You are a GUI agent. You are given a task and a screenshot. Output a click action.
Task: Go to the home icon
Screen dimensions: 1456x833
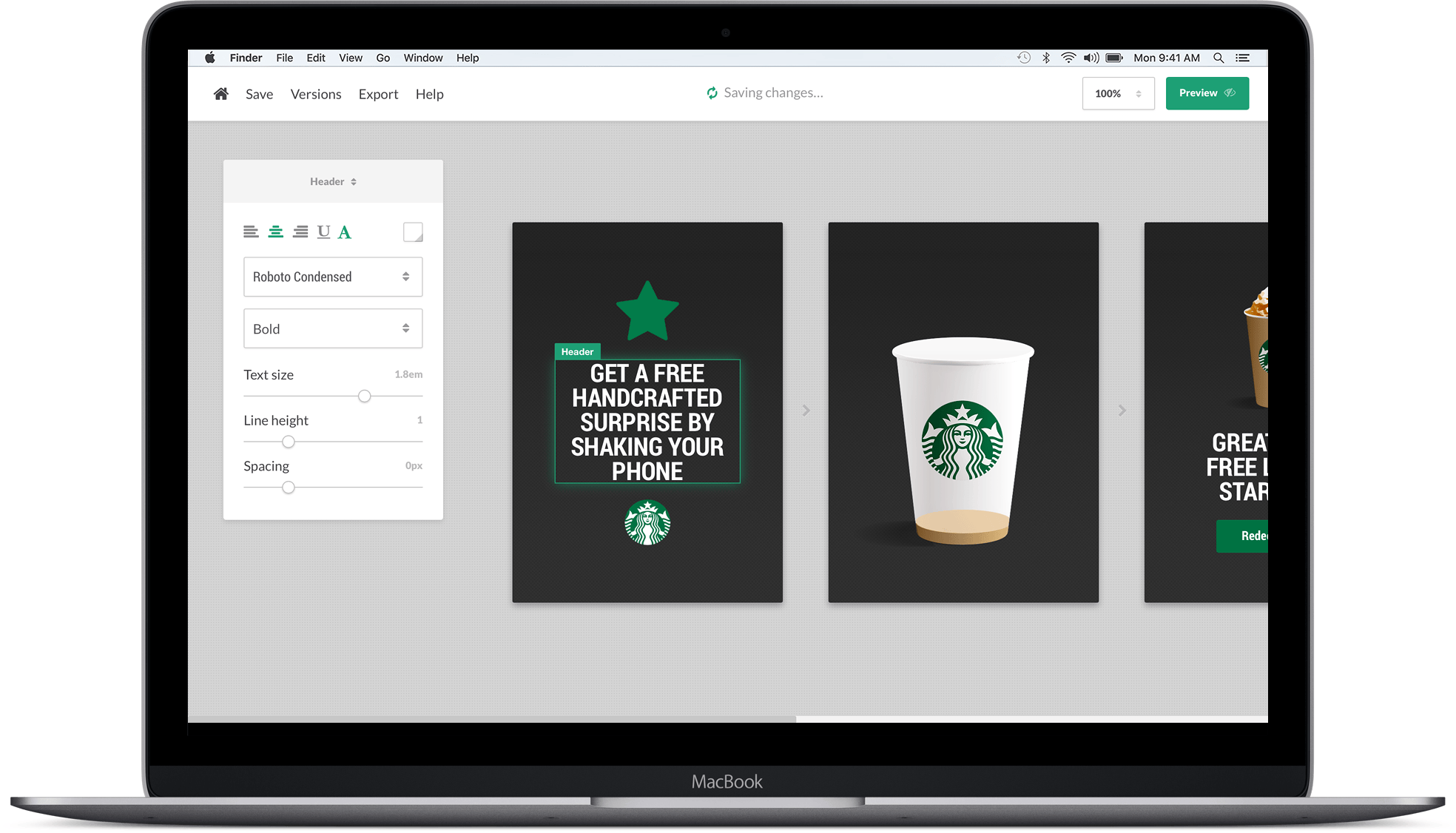coord(220,94)
